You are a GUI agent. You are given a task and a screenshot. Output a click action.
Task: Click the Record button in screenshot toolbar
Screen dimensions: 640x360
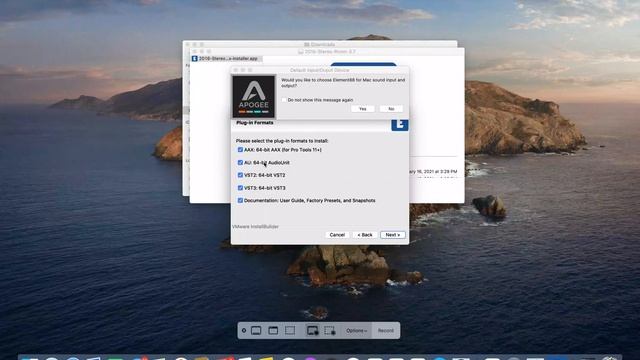(386, 331)
